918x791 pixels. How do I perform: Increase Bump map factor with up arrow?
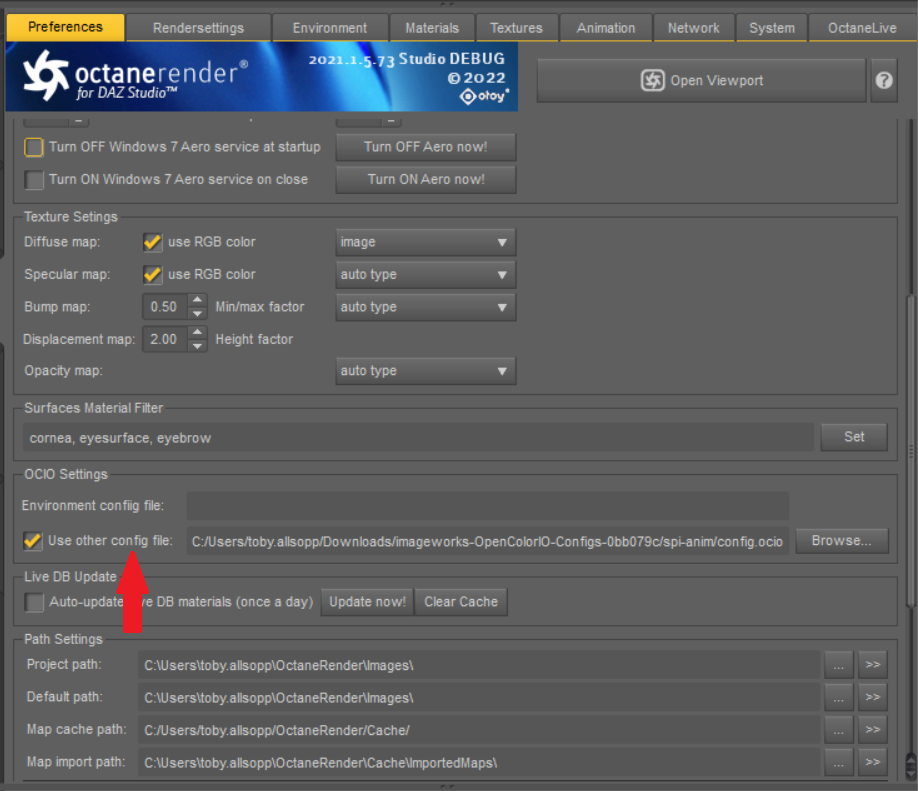(x=198, y=300)
